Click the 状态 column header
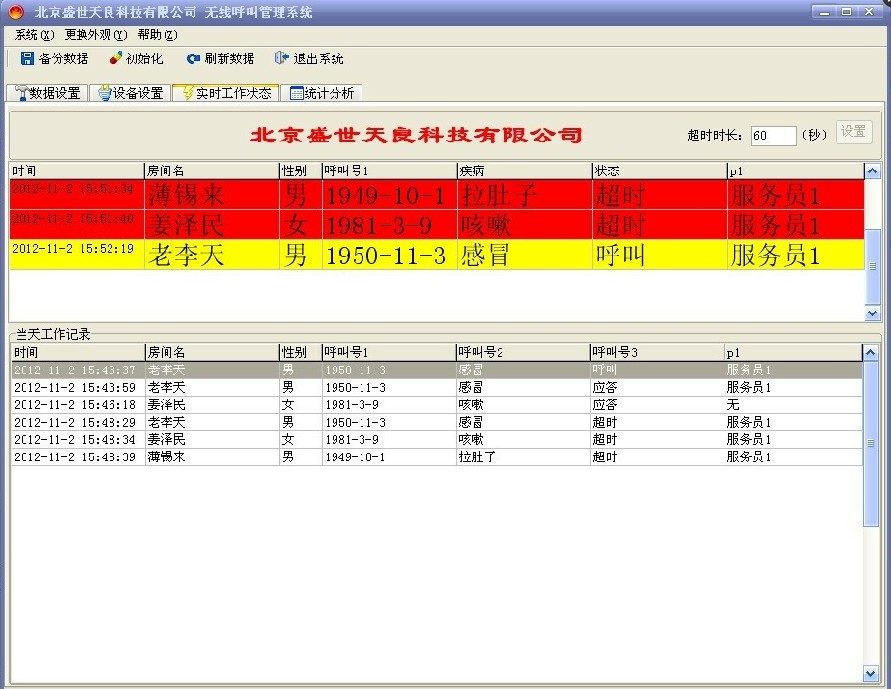The width and height of the screenshot is (891, 689). click(659, 171)
